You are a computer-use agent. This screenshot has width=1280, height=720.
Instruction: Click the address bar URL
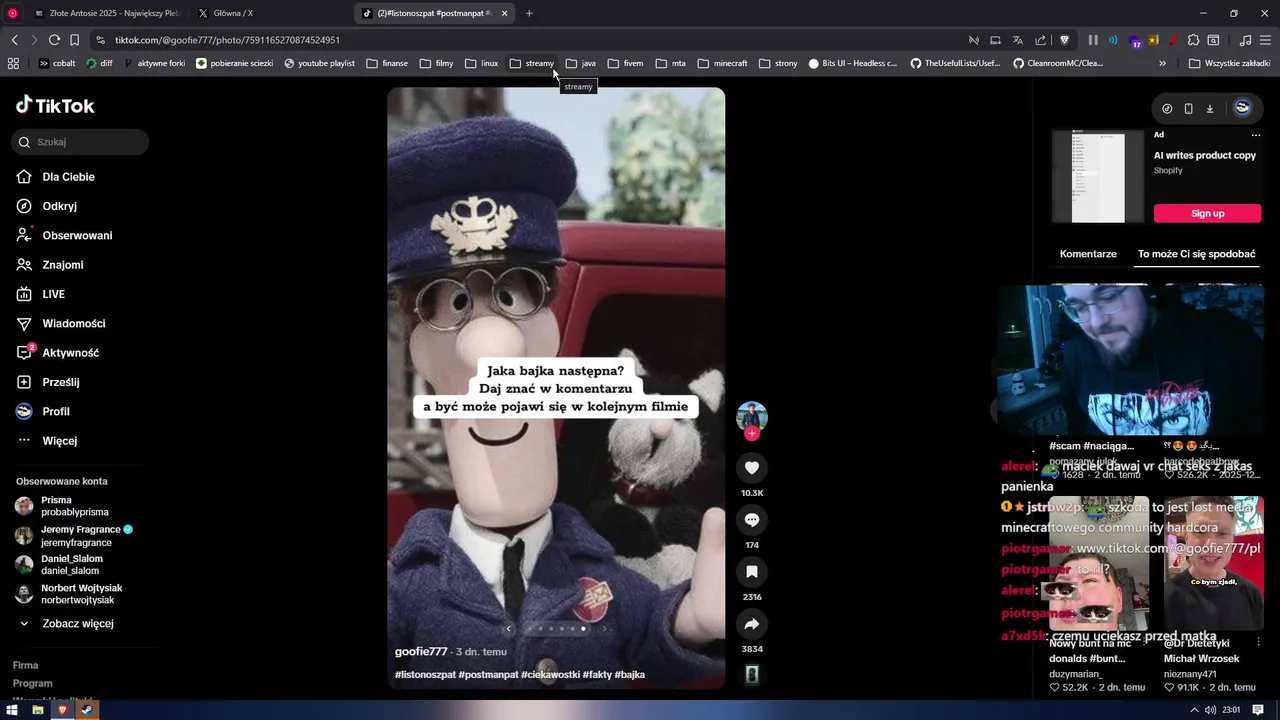tap(227, 40)
